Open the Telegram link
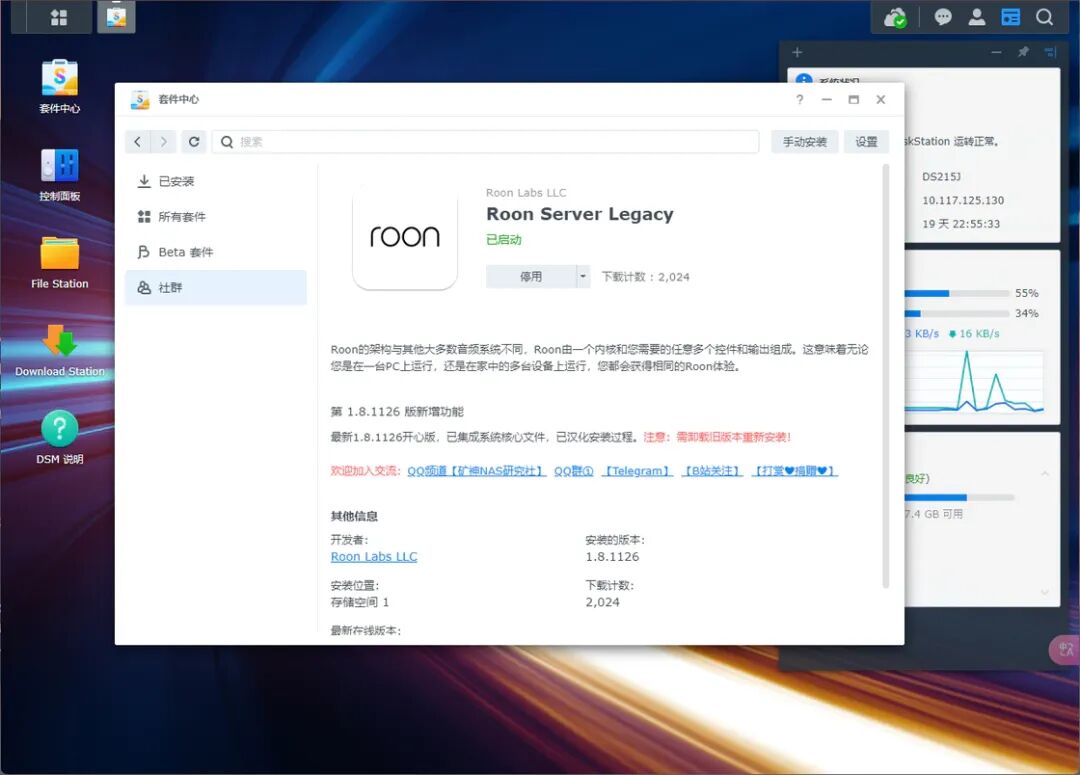 click(638, 471)
